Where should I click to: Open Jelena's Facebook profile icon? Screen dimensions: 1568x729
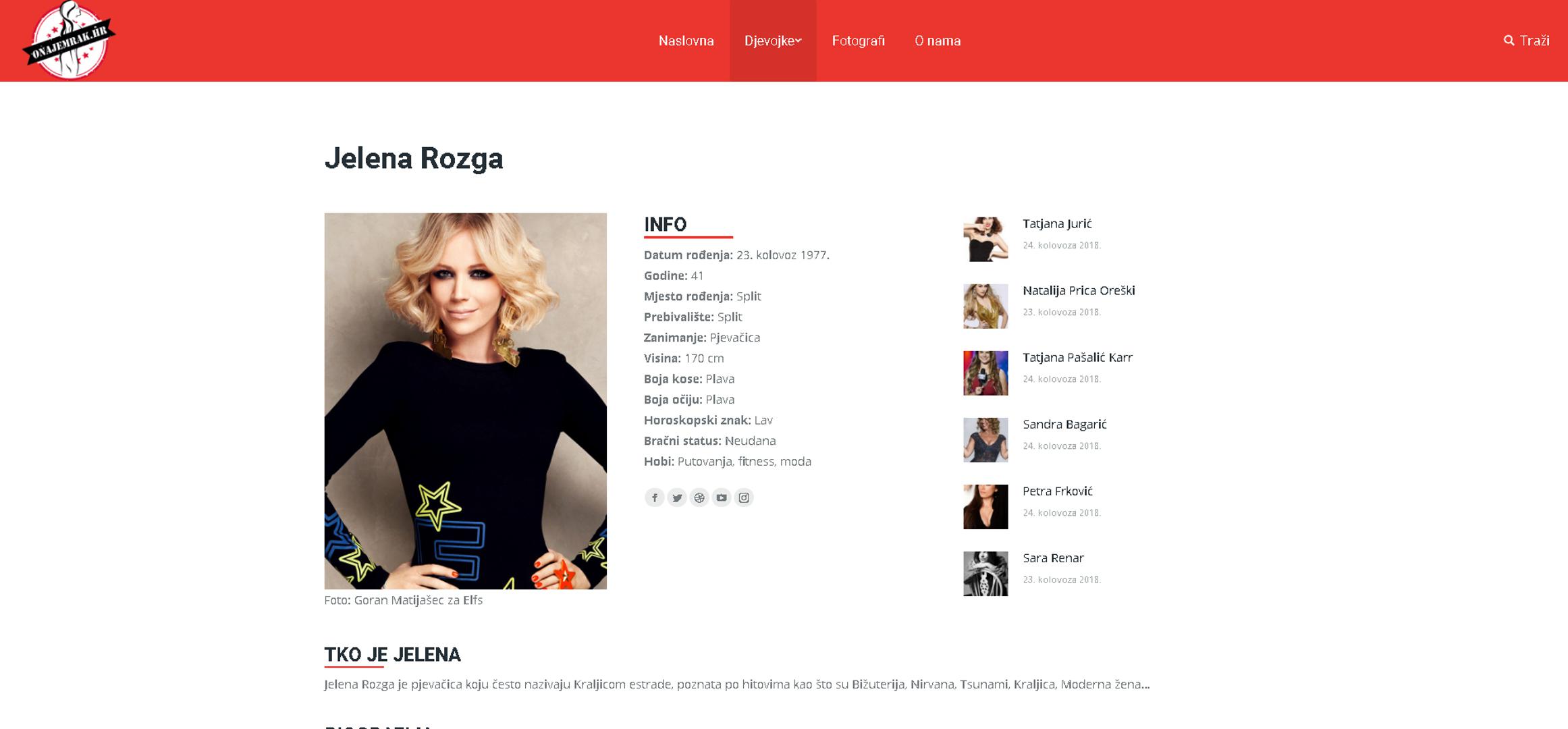pyautogui.click(x=654, y=497)
